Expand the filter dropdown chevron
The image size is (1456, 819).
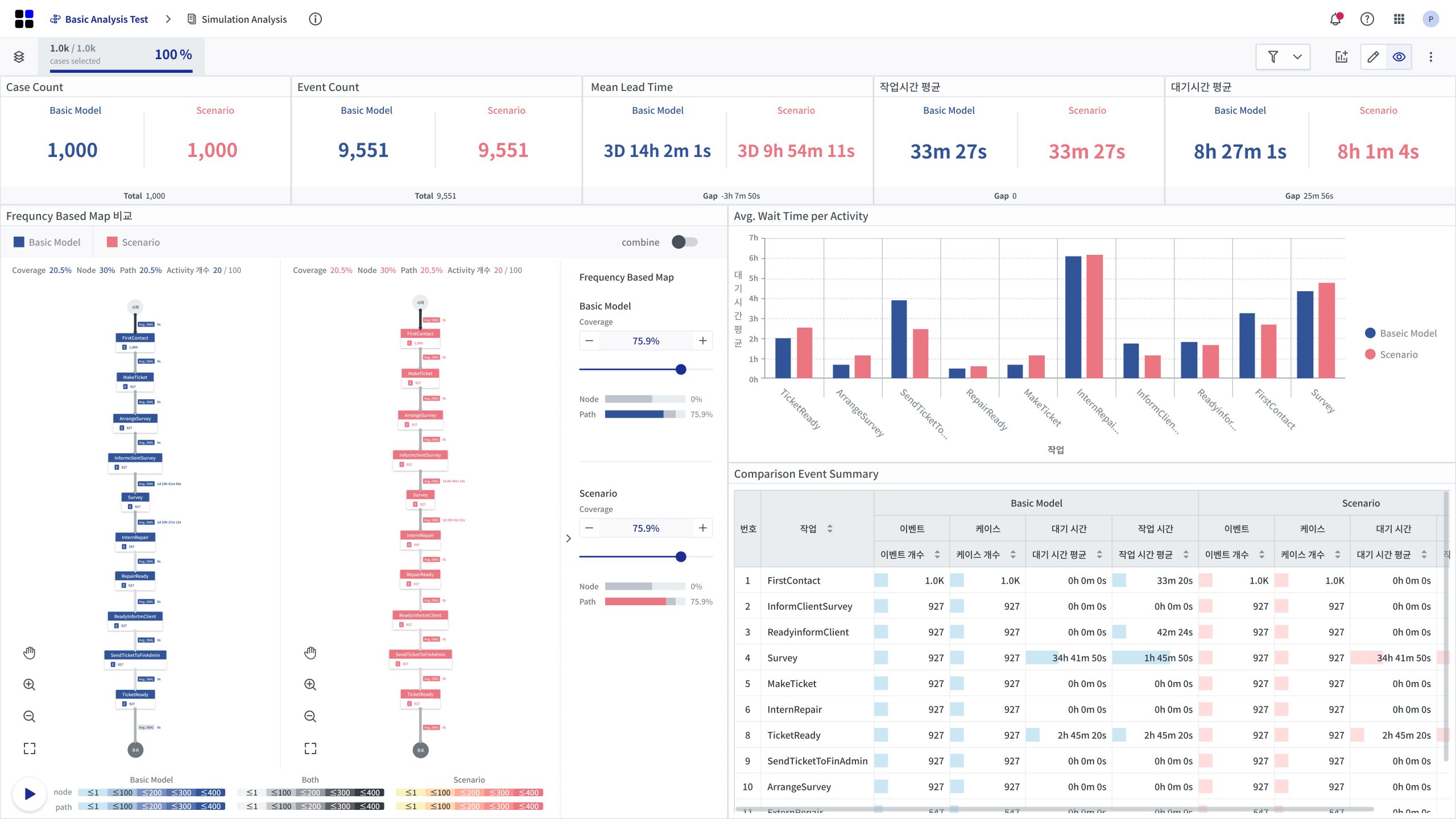tap(1297, 56)
